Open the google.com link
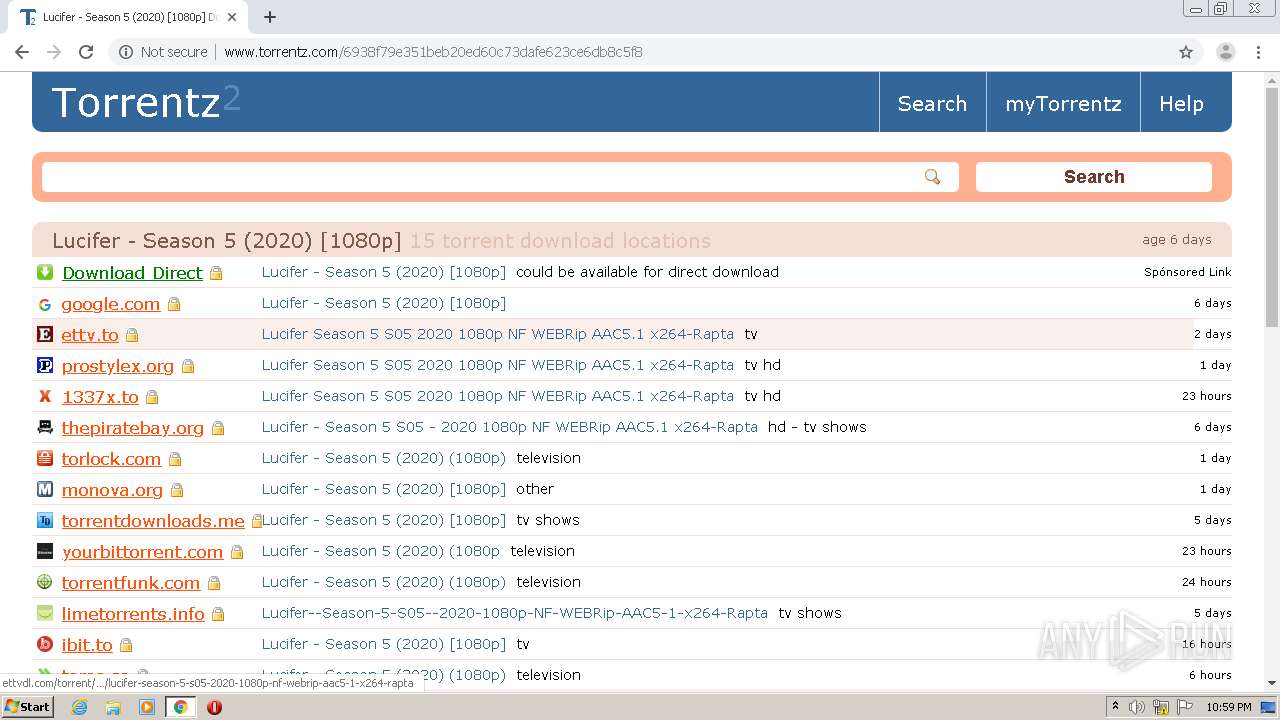Image resolution: width=1280 pixels, height=720 pixels. click(111, 304)
